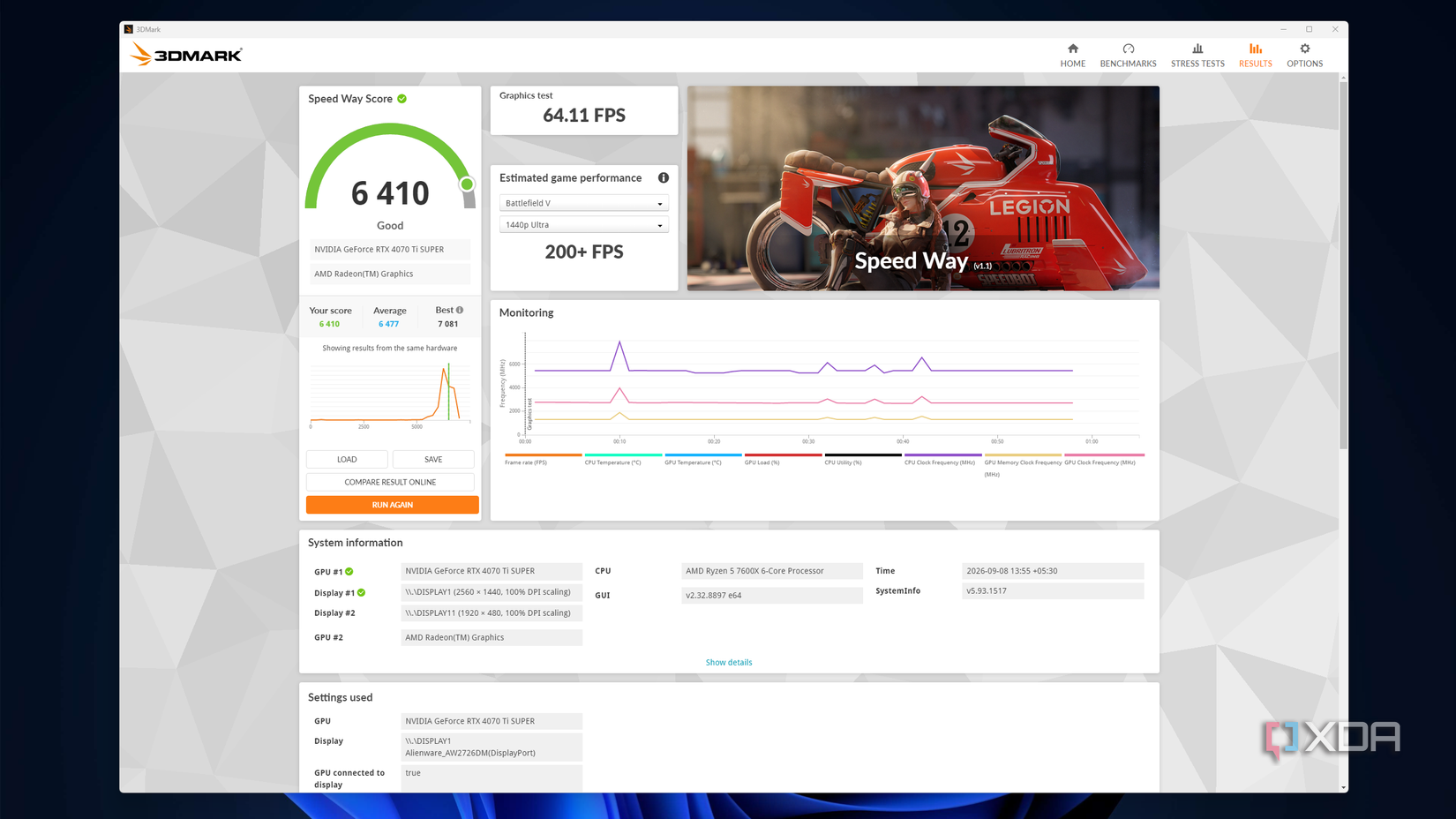The image size is (1456, 819).
Task: Click the scrollbar down arrow
Action: 1343,787
